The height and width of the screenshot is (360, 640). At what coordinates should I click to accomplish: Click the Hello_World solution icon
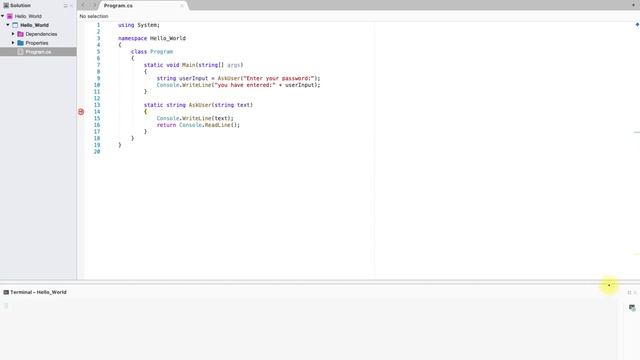[10, 16]
